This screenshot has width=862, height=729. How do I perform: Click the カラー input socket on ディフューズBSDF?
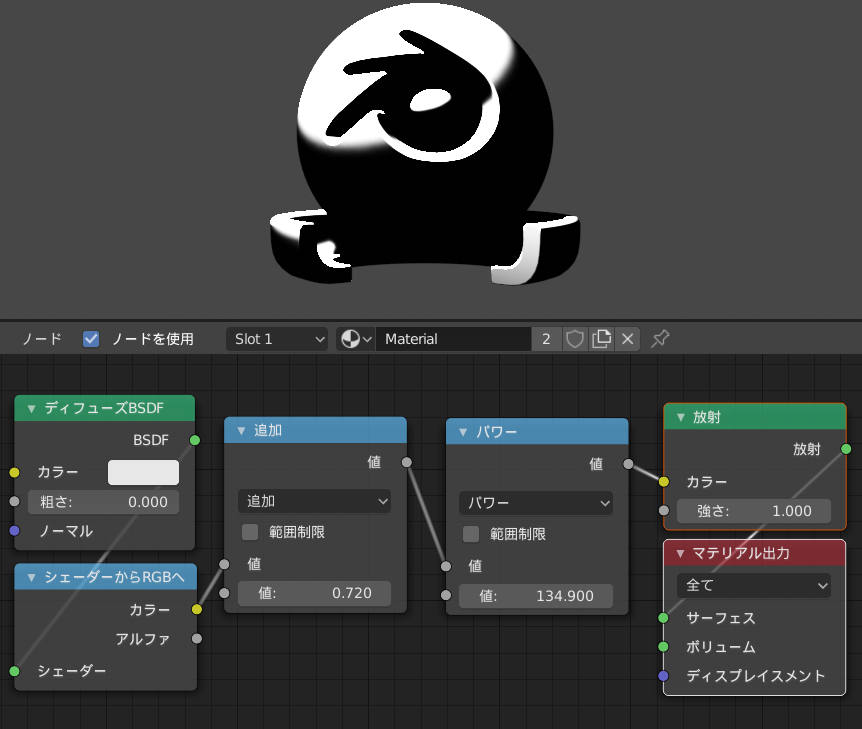coord(14,472)
